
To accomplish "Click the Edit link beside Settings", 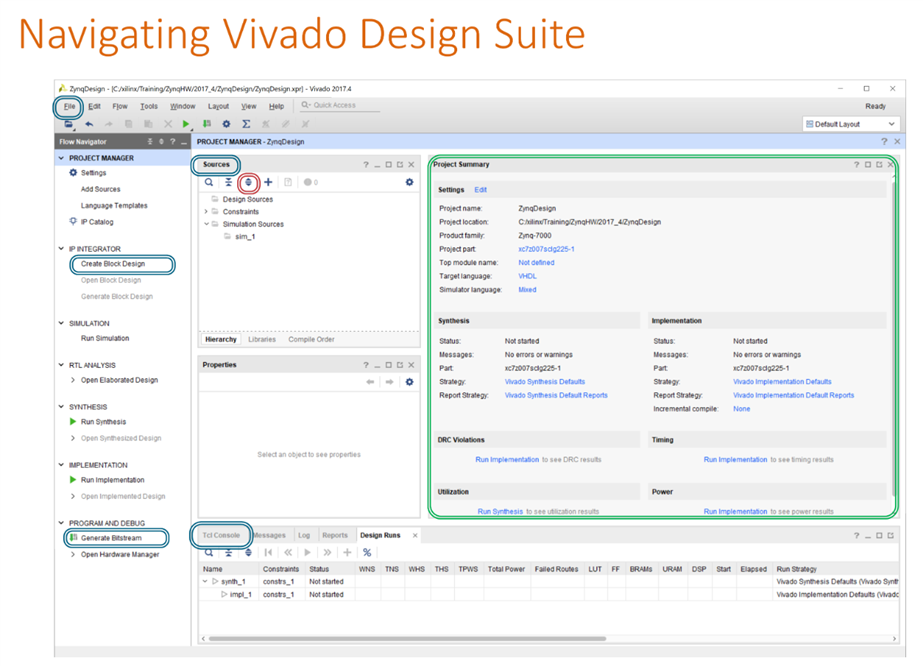I will (x=480, y=190).
